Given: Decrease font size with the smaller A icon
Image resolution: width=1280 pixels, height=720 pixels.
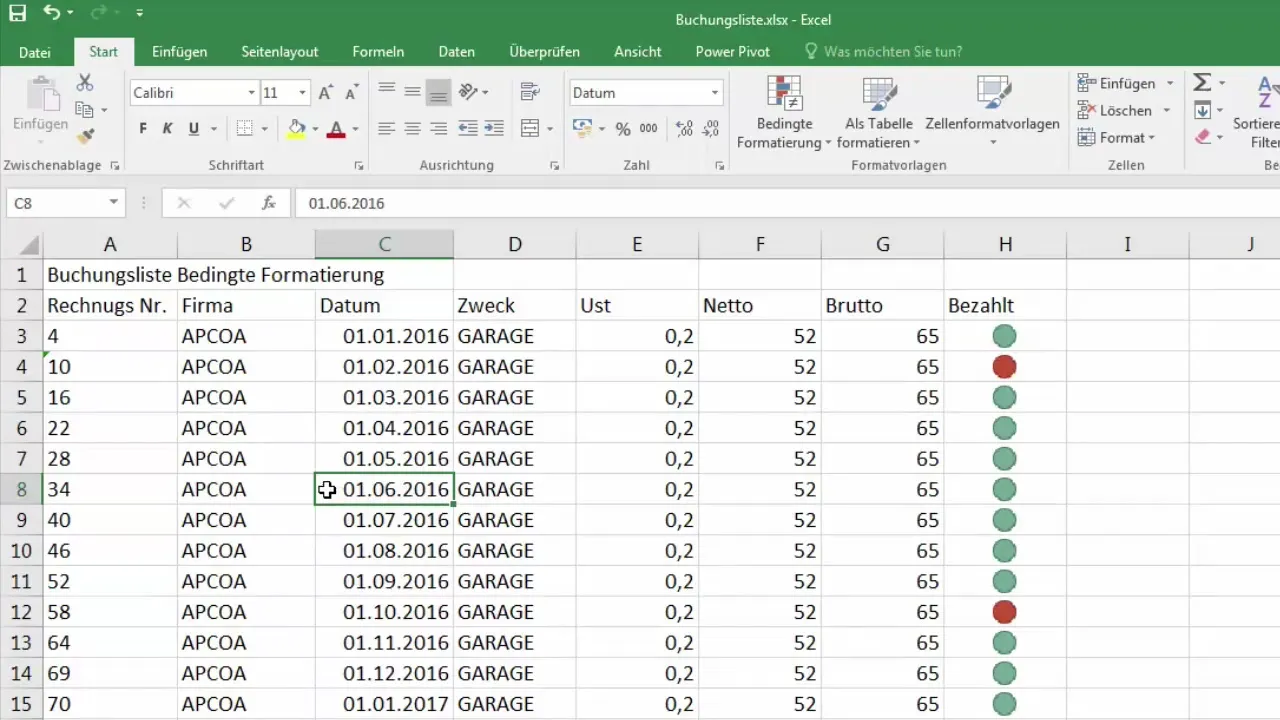Looking at the screenshot, I should [x=351, y=93].
